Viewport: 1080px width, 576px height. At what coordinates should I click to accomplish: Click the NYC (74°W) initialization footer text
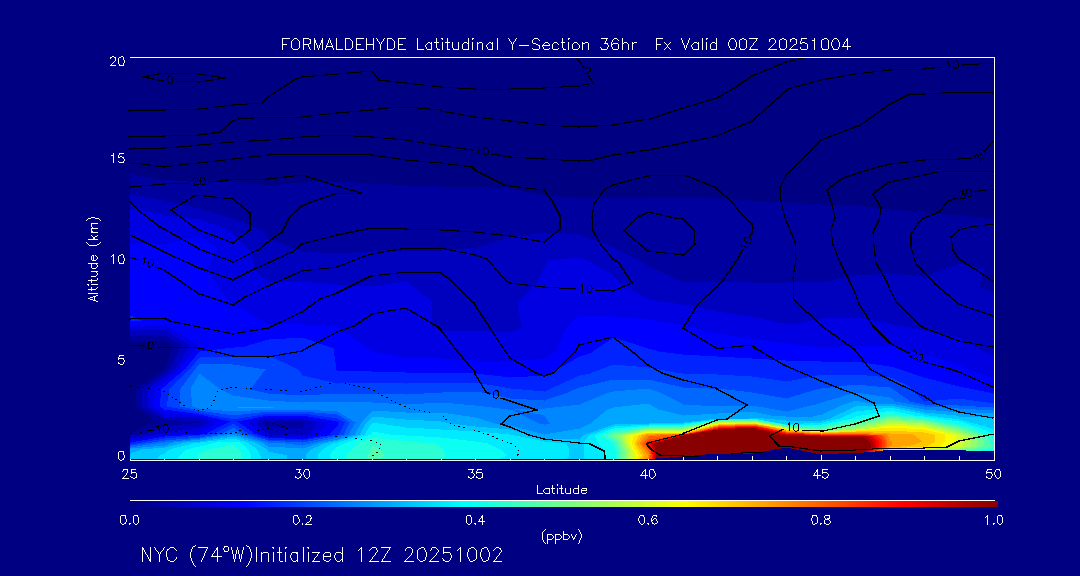[321, 555]
